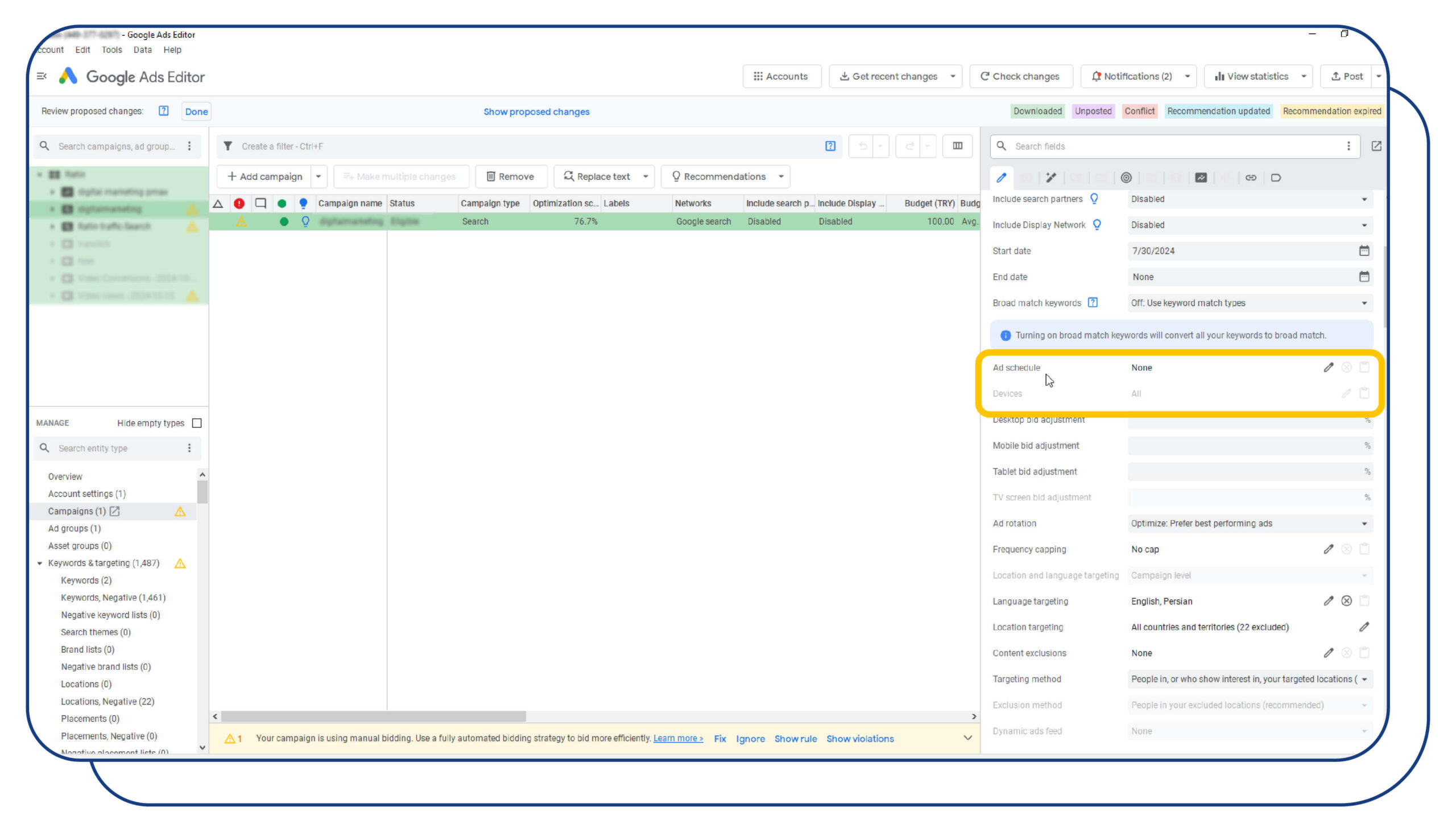
Task: Expand Replace text dropdown arrow
Action: coord(646,176)
